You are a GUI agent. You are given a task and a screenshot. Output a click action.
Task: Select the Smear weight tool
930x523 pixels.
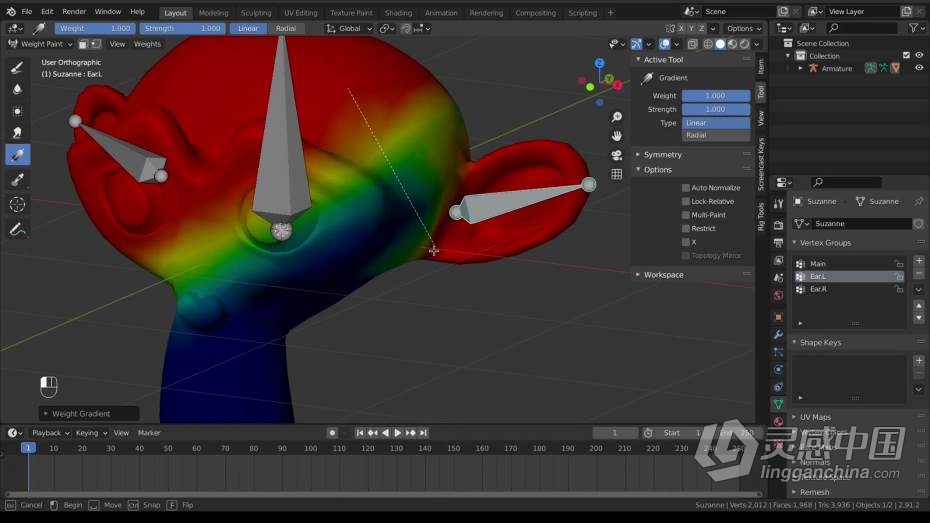(17, 133)
